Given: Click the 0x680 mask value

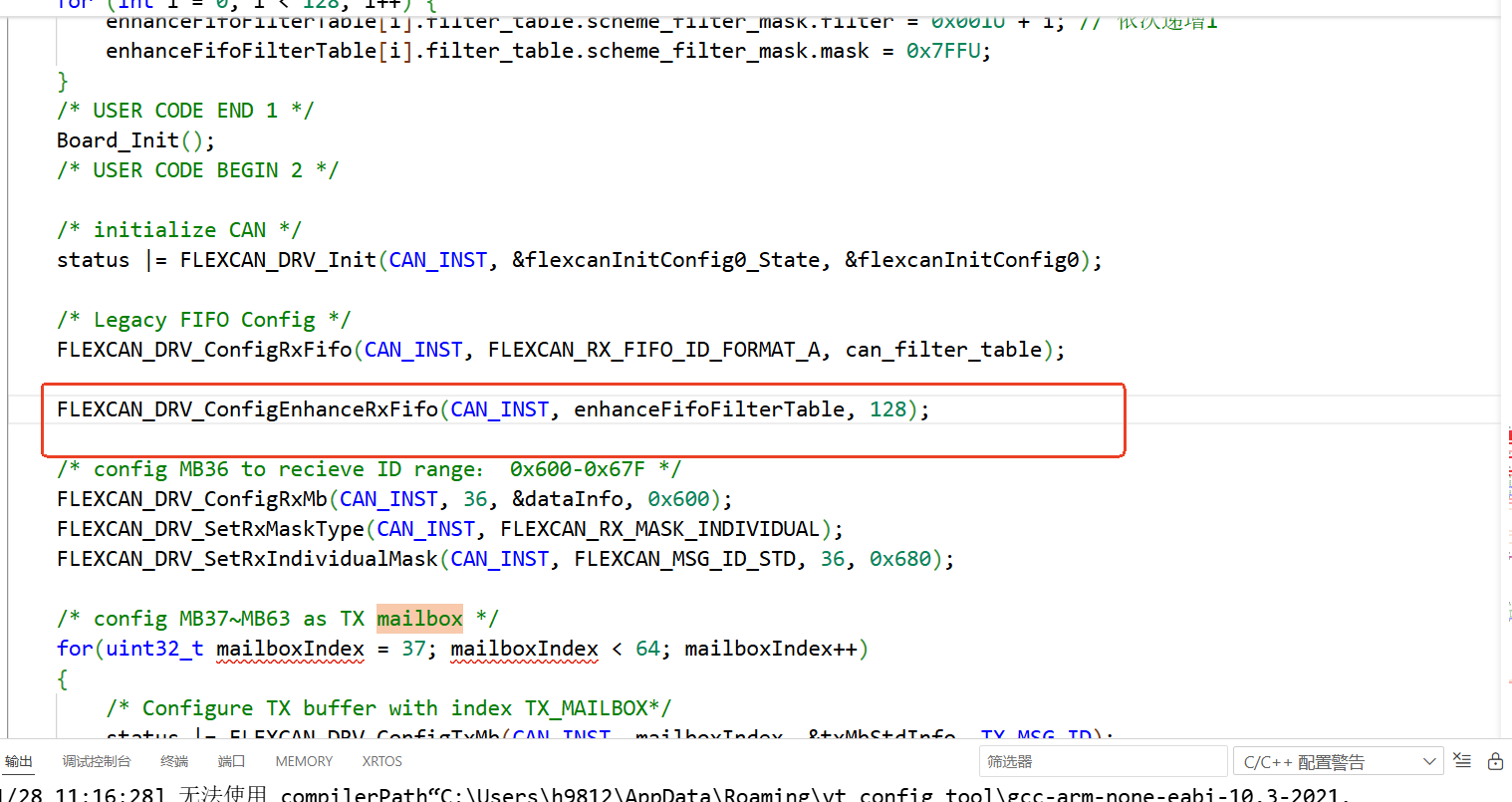Looking at the screenshot, I should [x=899, y=559].
